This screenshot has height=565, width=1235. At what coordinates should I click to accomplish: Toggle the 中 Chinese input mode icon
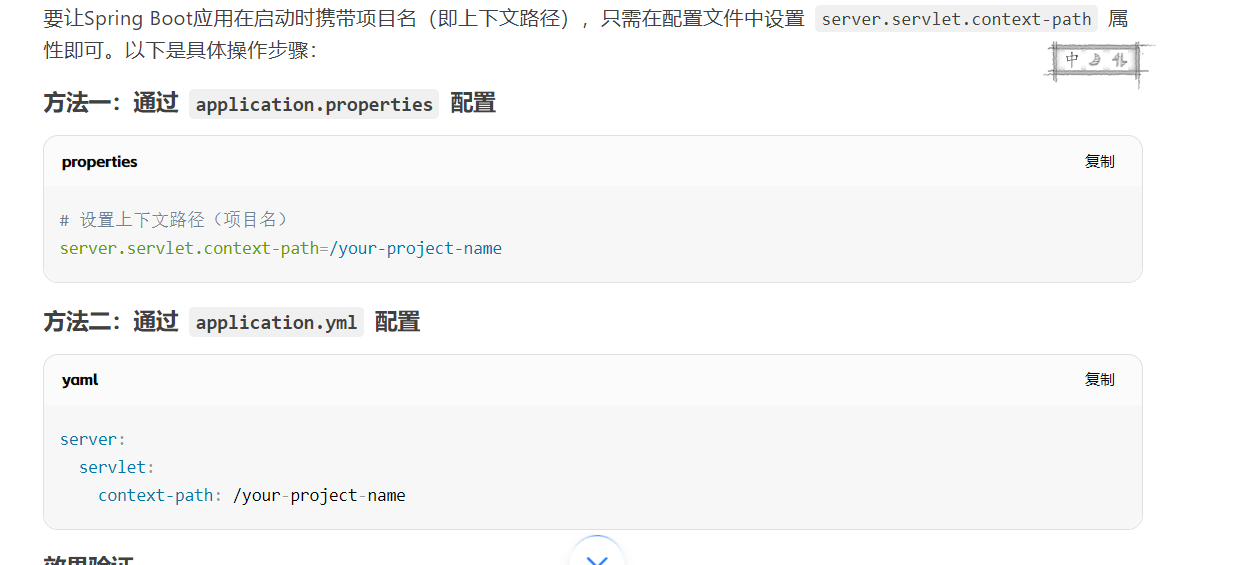pyautogui.click(x=1072, y=60)
